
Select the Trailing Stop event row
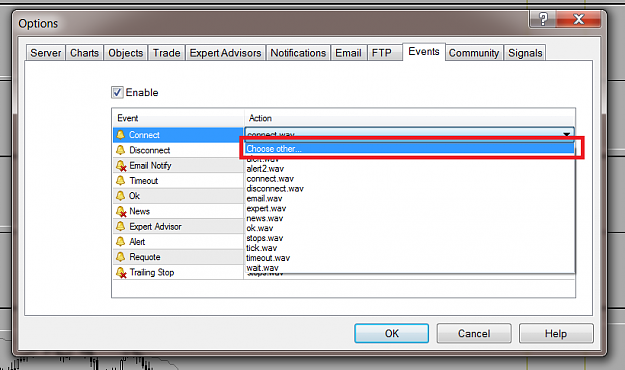pos(178,272)
